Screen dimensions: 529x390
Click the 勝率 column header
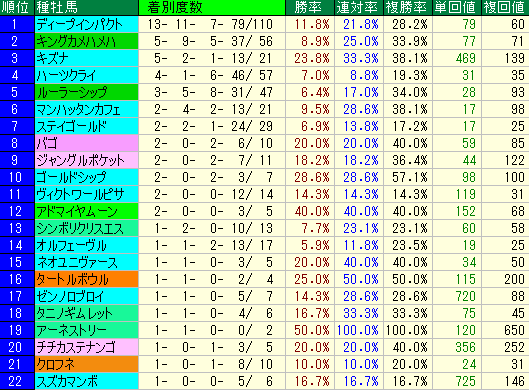(x=310, y=7)
